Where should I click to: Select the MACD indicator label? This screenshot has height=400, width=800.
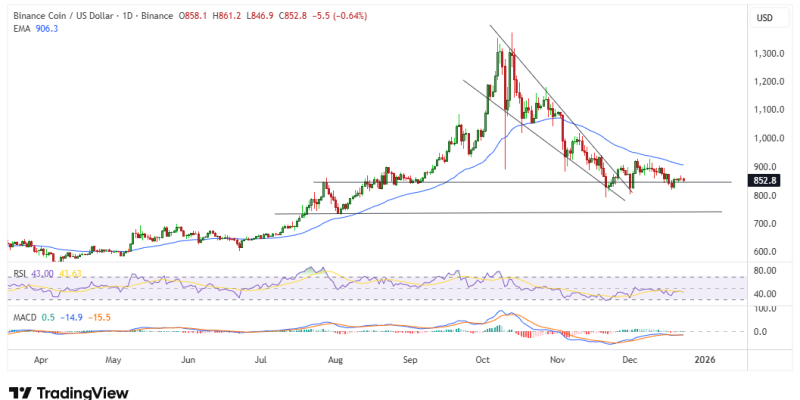pyautogui.click(x=25, y=318)
